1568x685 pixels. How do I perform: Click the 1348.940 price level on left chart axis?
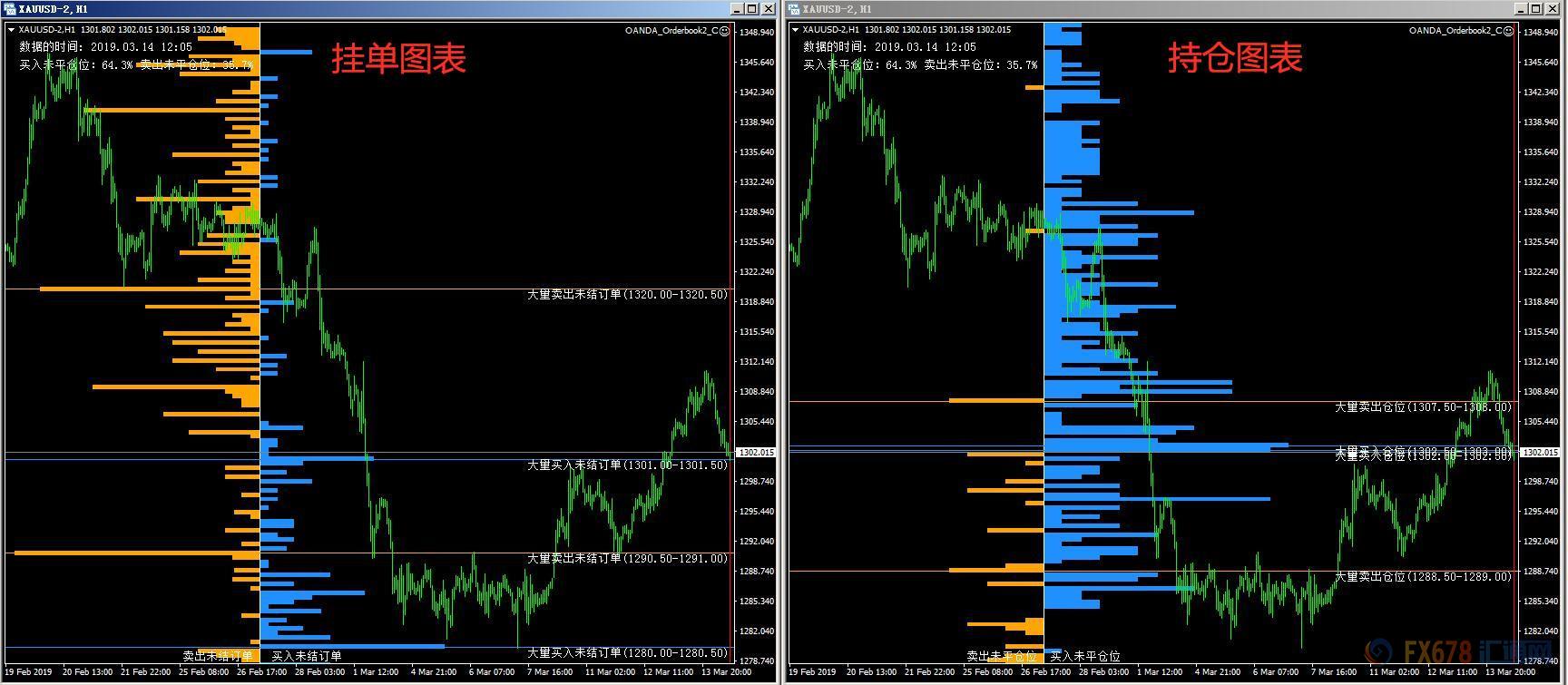[757, 33]
